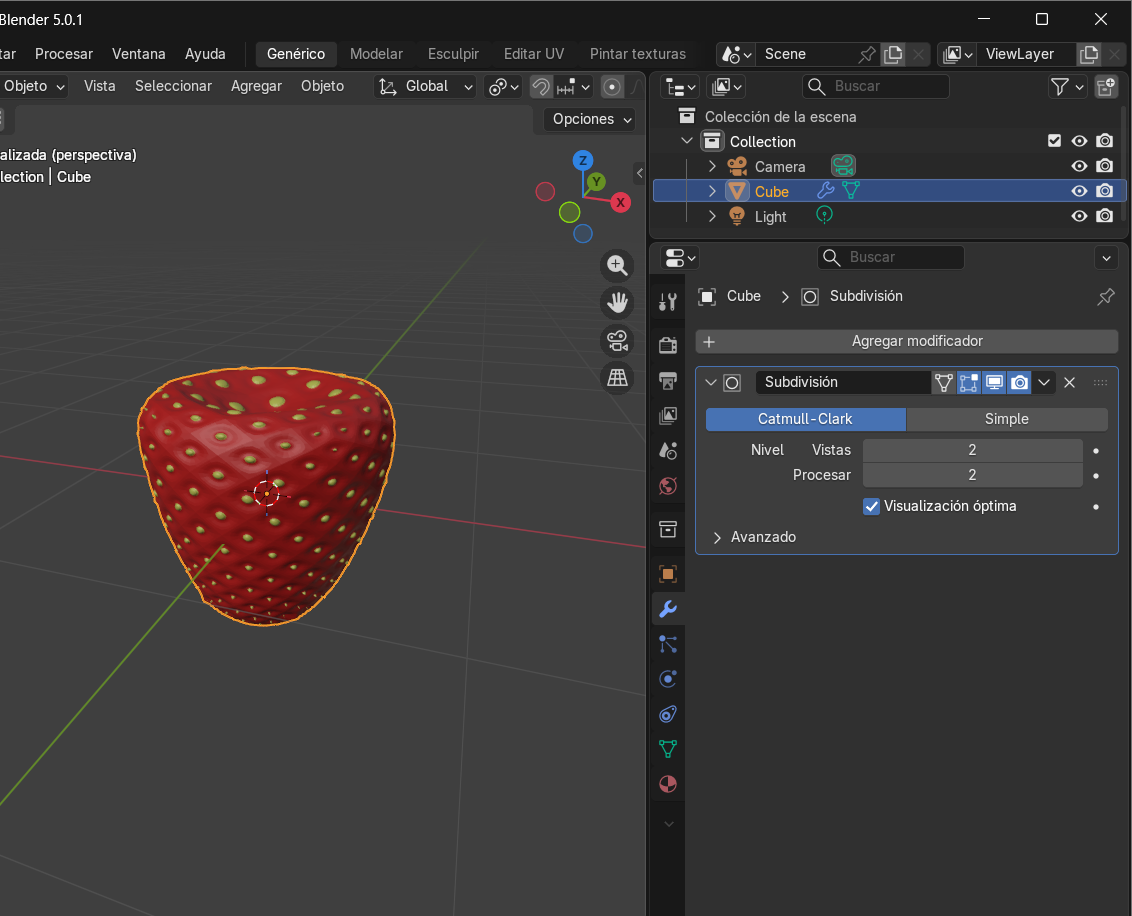
Task: Open the Global transform orientation dropdown
Action: click(426, 86)
